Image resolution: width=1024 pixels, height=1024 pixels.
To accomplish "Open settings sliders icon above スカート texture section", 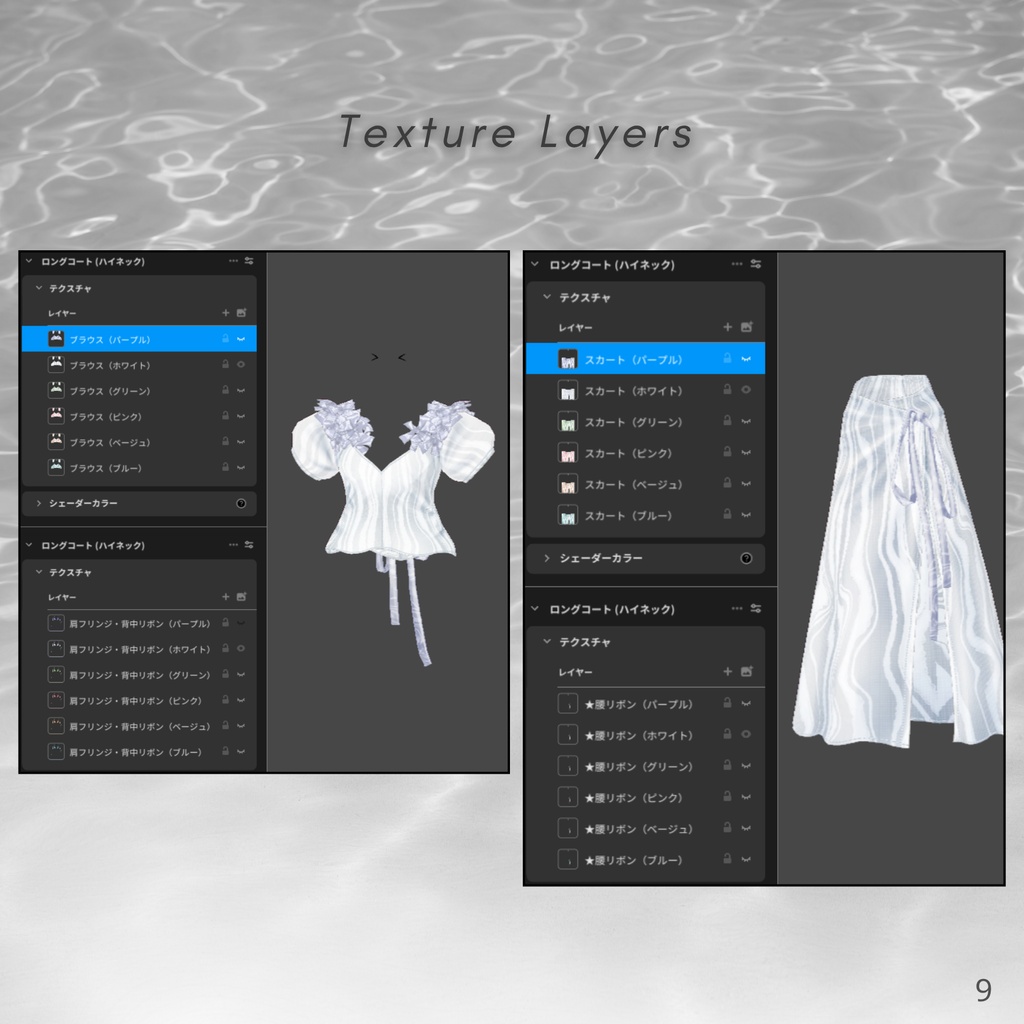I will pyautogui.click(x=756, y=264).
